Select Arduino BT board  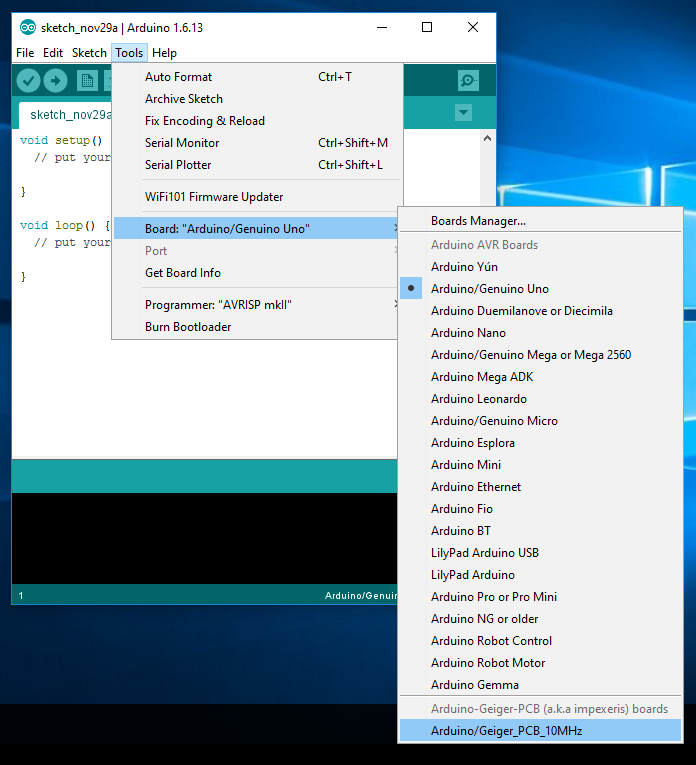[540, 530]
